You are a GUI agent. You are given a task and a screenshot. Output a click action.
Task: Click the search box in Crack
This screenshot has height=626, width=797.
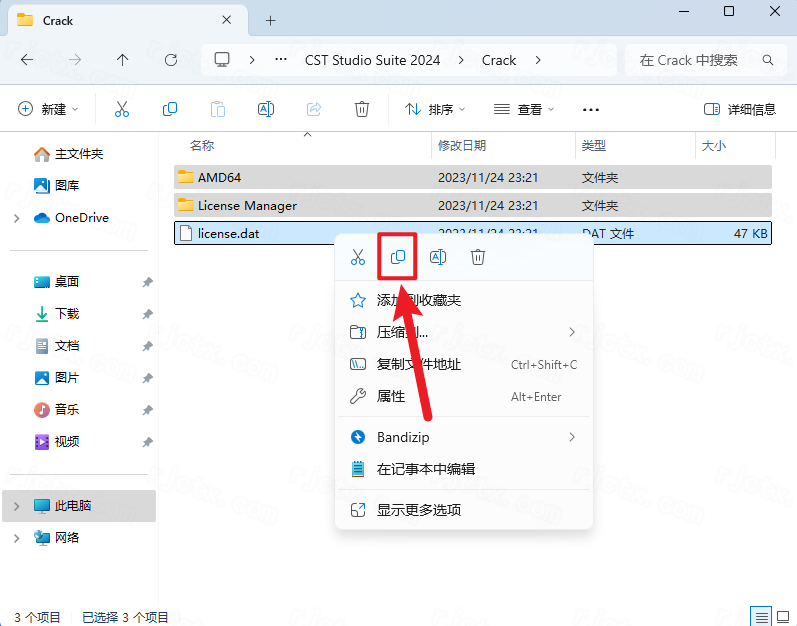click(700, 60)
